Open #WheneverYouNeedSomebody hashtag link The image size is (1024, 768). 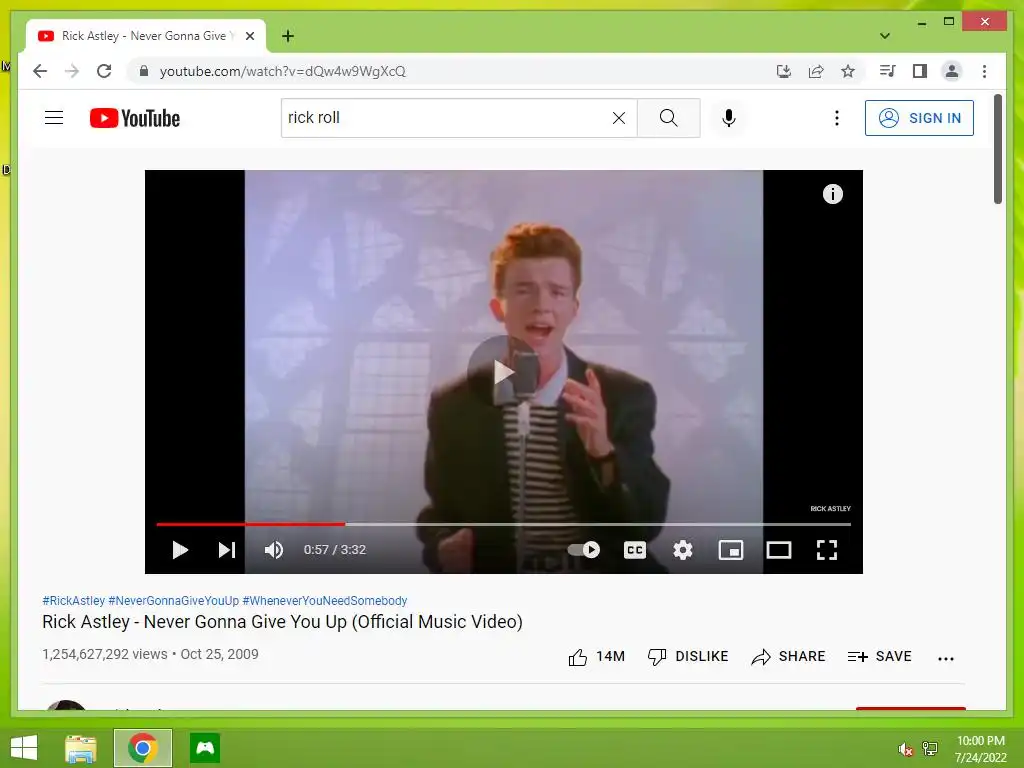point(325,600)
